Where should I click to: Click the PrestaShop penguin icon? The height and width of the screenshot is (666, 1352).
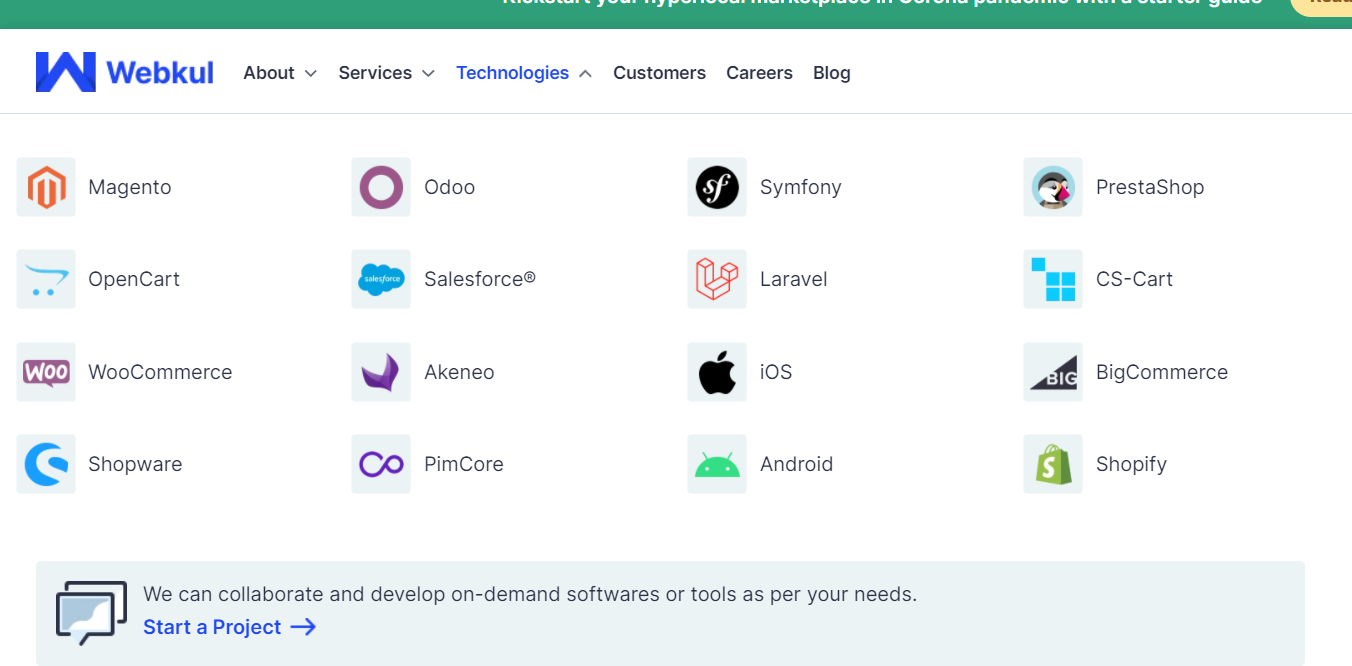(1053, 187)
